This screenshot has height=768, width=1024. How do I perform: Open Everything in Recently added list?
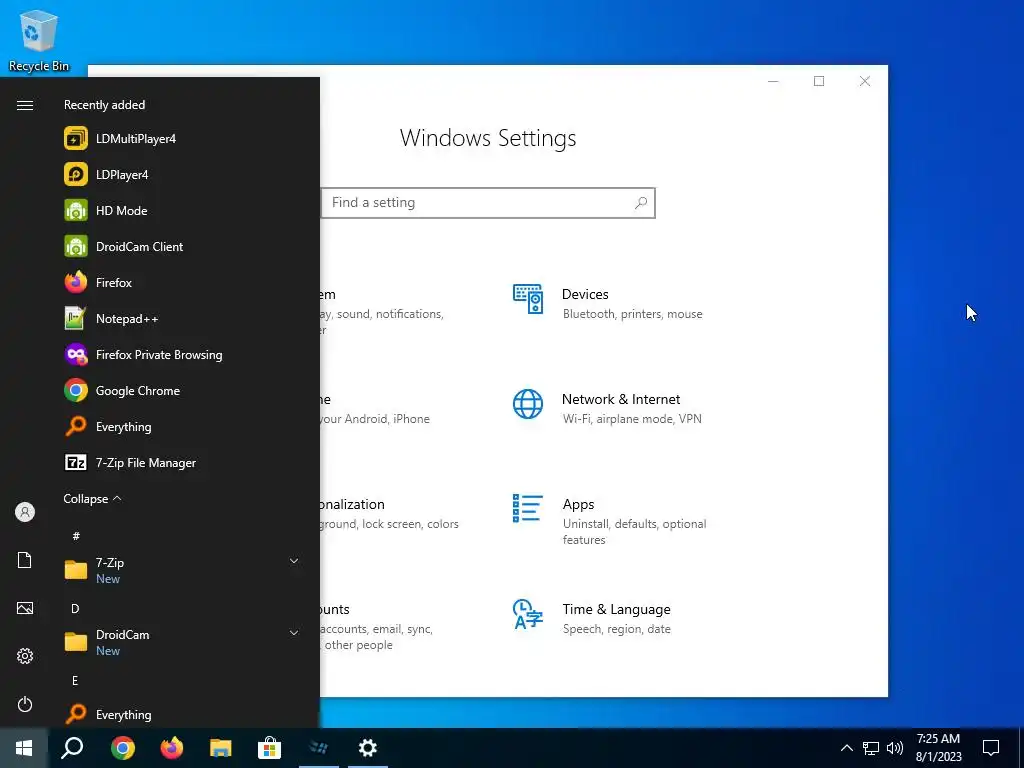pos(180,426)
